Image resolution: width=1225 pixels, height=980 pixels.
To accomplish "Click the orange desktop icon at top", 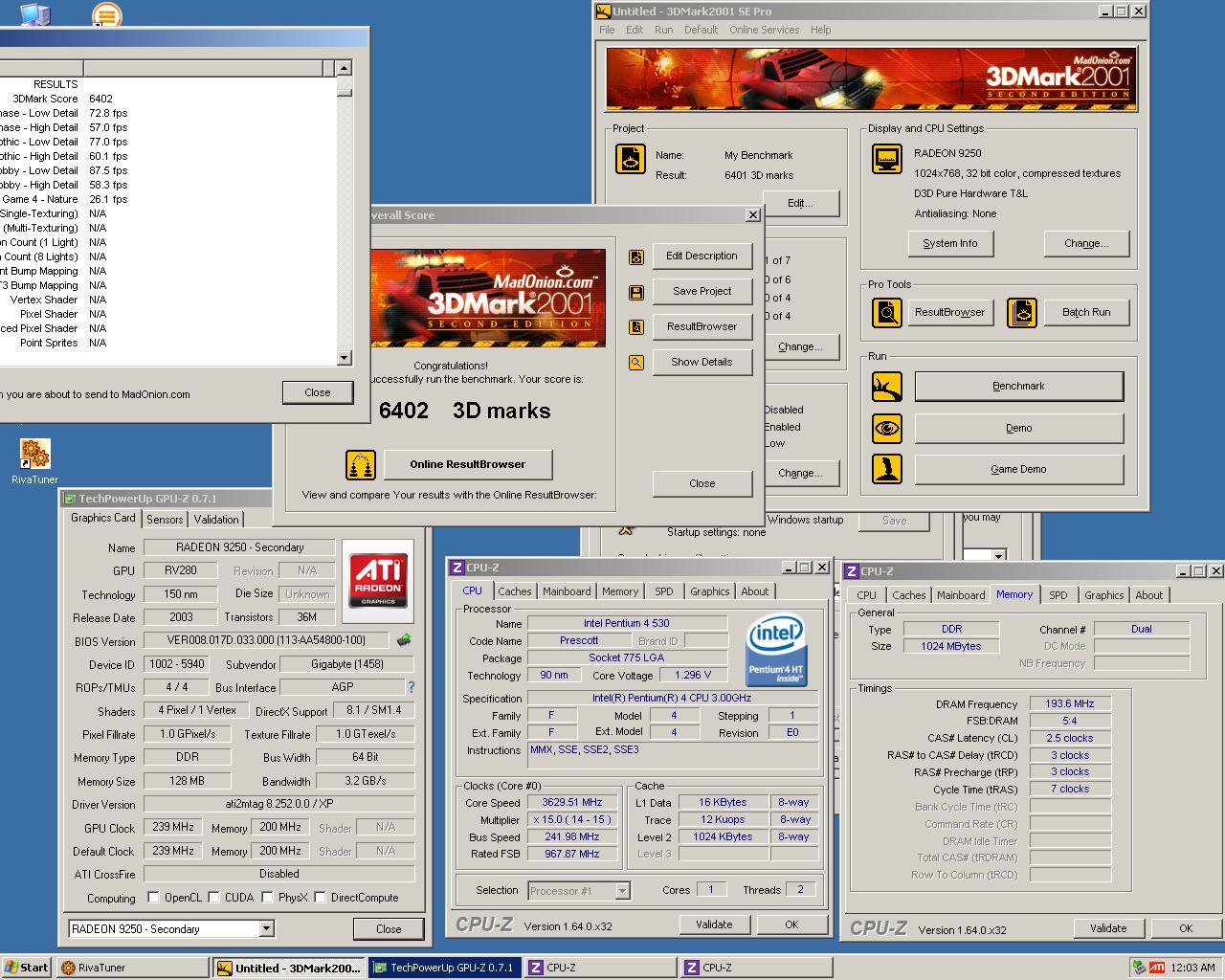I will click(x=106, y=14).
